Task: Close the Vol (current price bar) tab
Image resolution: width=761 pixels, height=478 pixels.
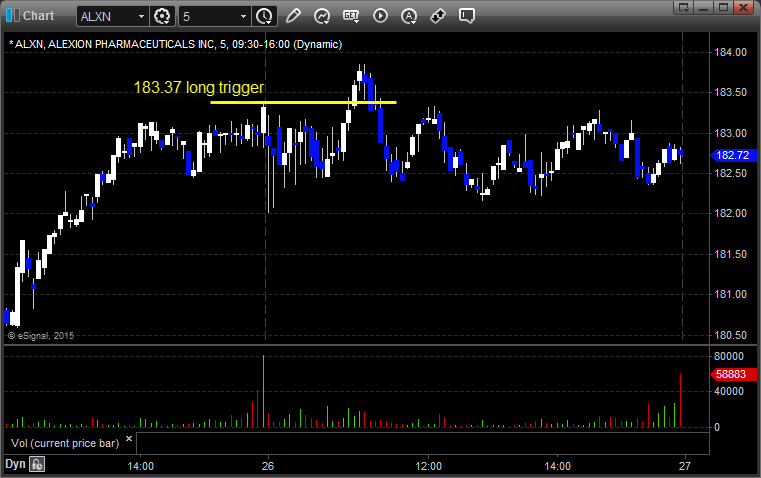Action: [x=128, y=439]
